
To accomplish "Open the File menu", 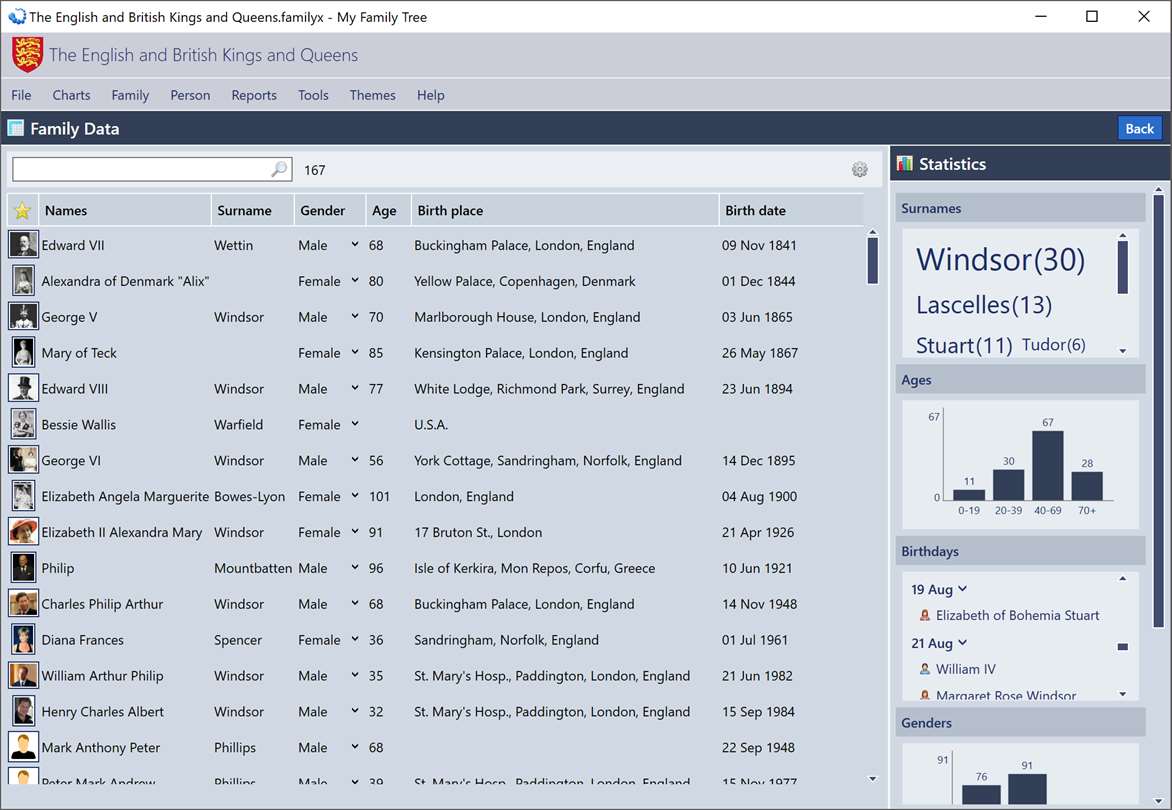I will tap(21, 95).
